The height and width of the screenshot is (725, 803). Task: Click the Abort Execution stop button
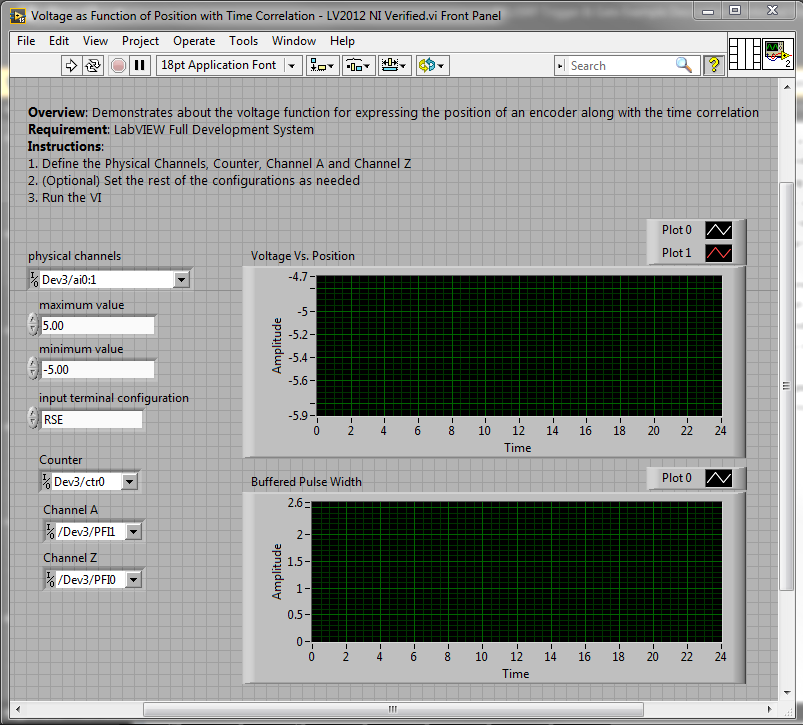118,66
